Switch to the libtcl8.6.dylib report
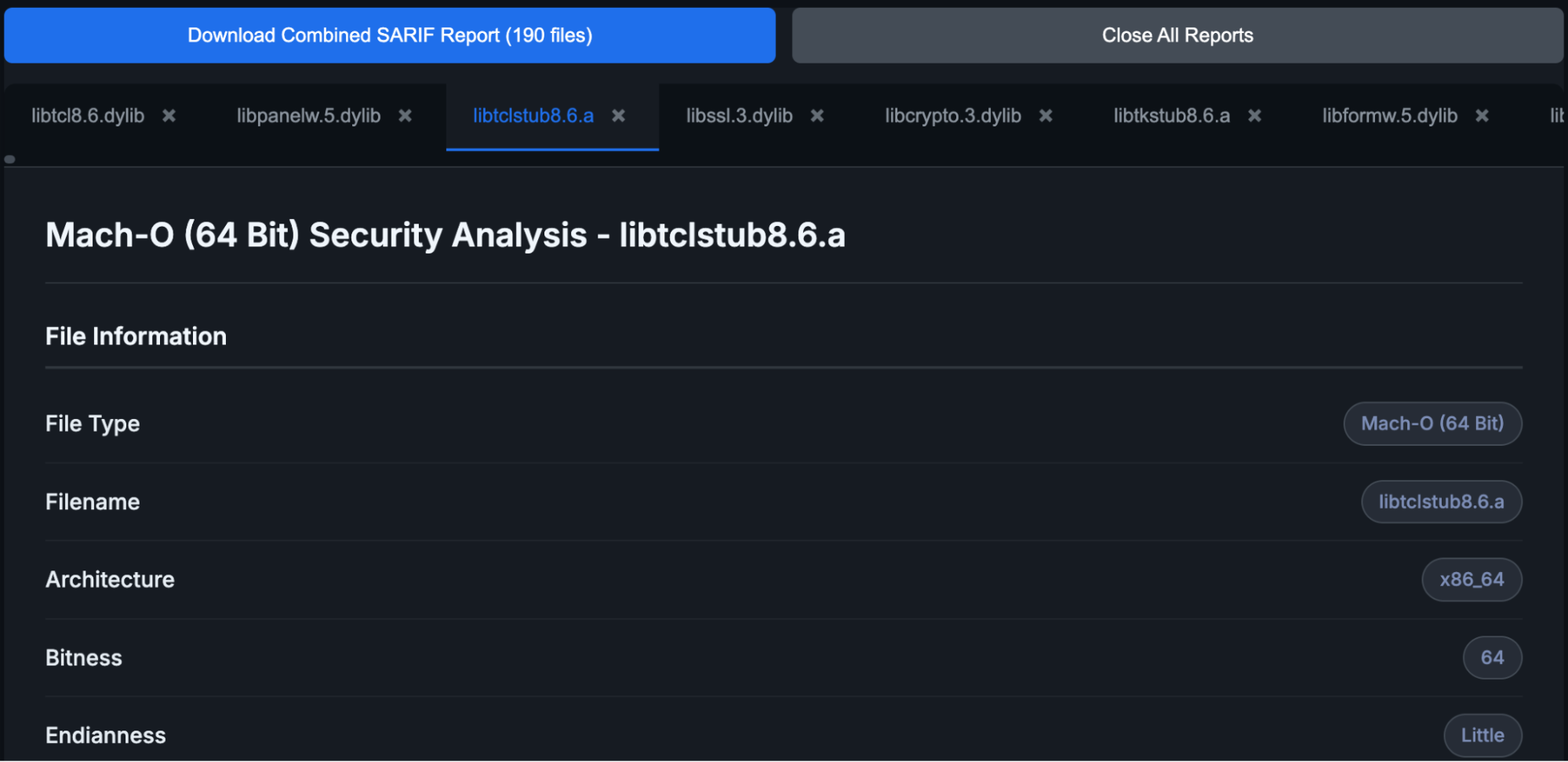The width and height of the screenshot is (1568, 762). [88, 115]
